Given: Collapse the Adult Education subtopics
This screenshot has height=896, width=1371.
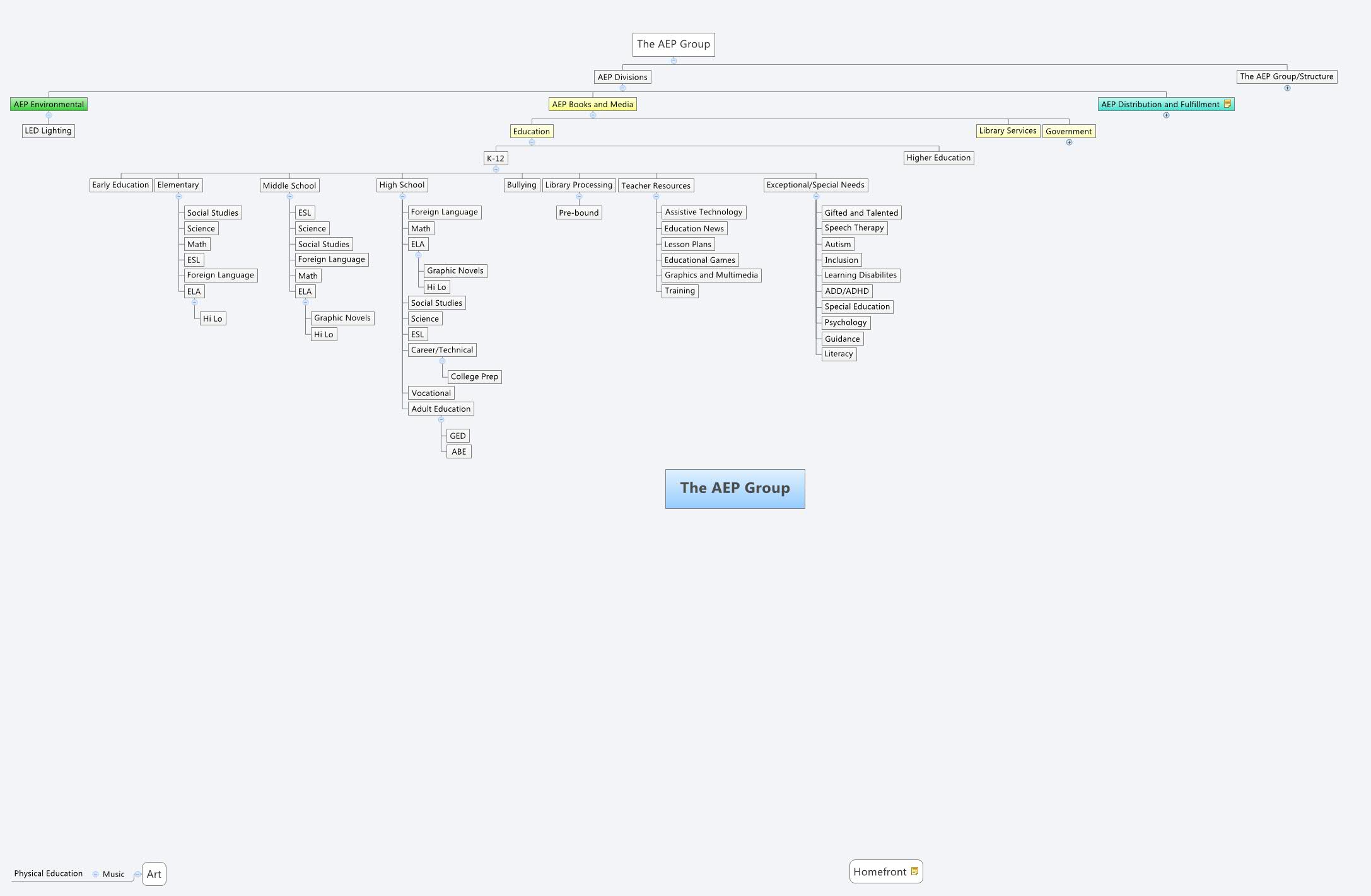Looking at the screenshot, I should [x=441, y=420].
